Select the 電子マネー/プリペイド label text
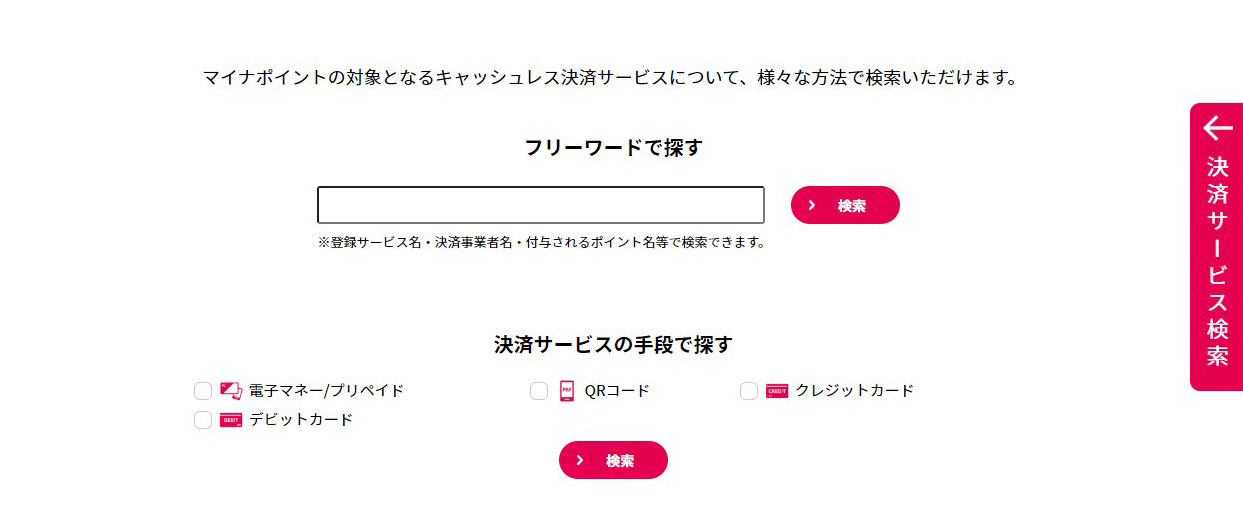This screenshot has height=518, width=1243. (x=326, y=391)
